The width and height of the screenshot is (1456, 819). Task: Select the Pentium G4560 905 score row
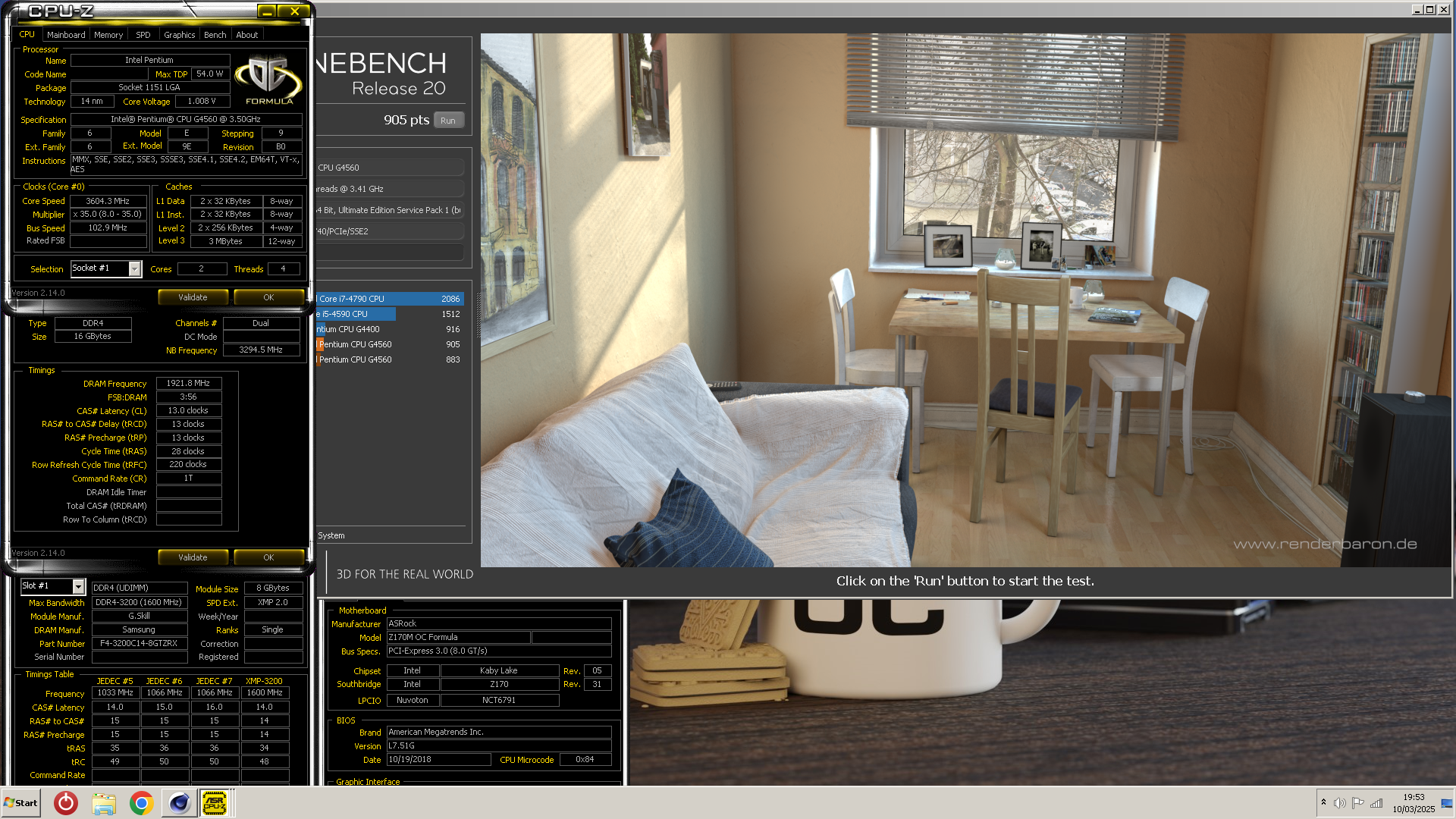tap(389, 344)
